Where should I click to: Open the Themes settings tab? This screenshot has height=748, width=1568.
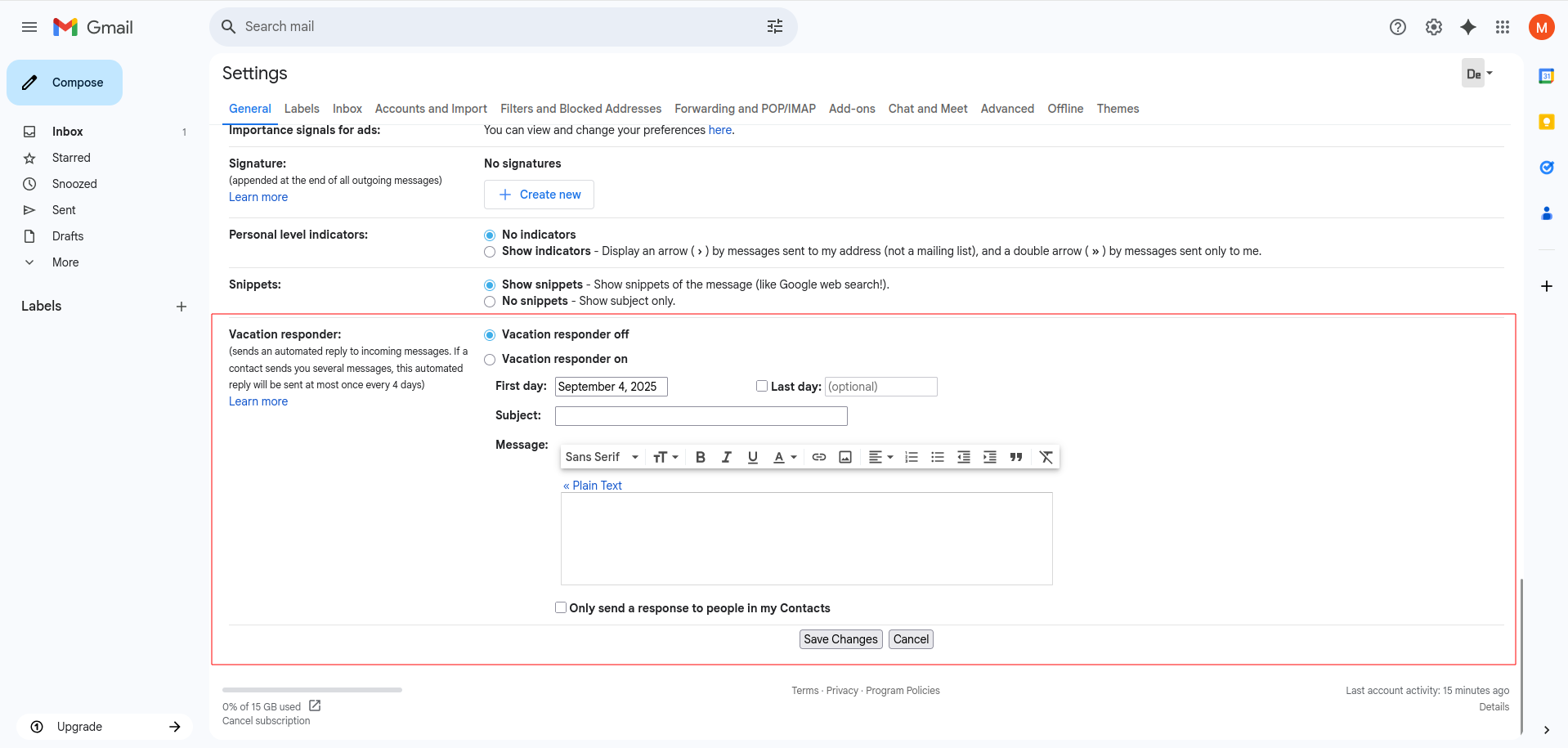point(1117,109)
